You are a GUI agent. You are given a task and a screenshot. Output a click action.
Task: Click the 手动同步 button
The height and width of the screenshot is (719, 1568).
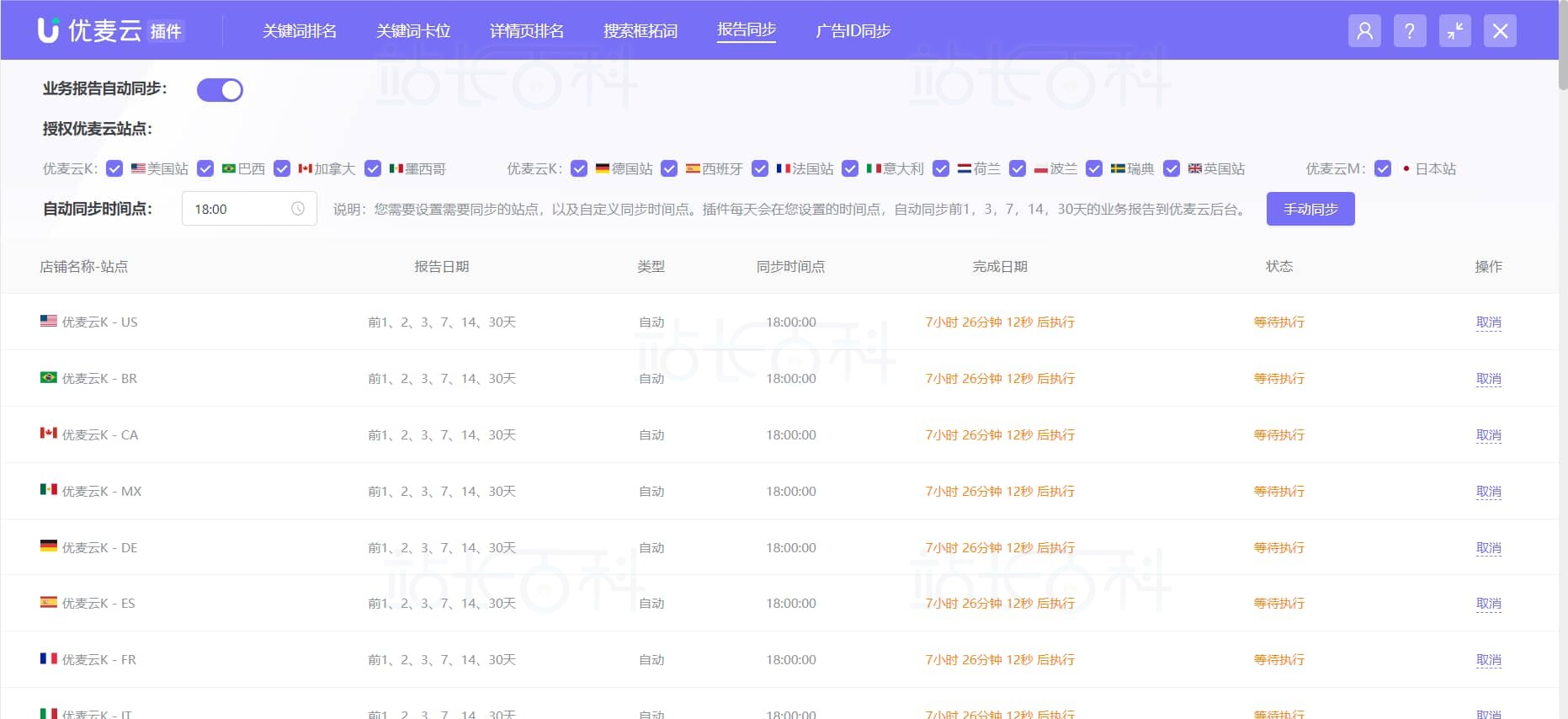1310,209
